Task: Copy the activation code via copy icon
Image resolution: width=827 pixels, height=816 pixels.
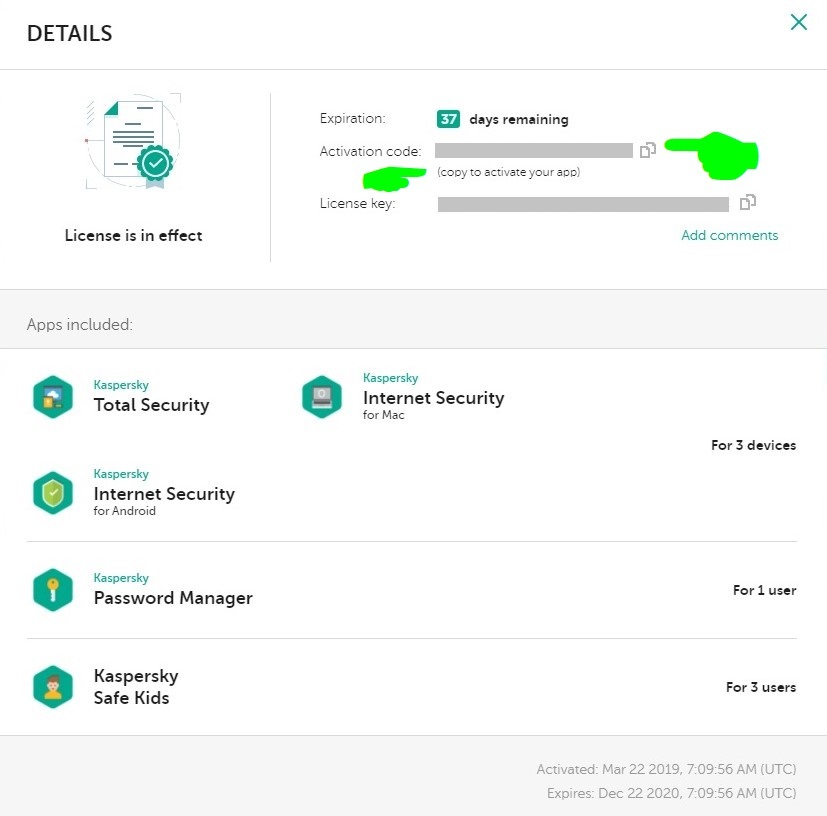Action: tap(648, 150)
